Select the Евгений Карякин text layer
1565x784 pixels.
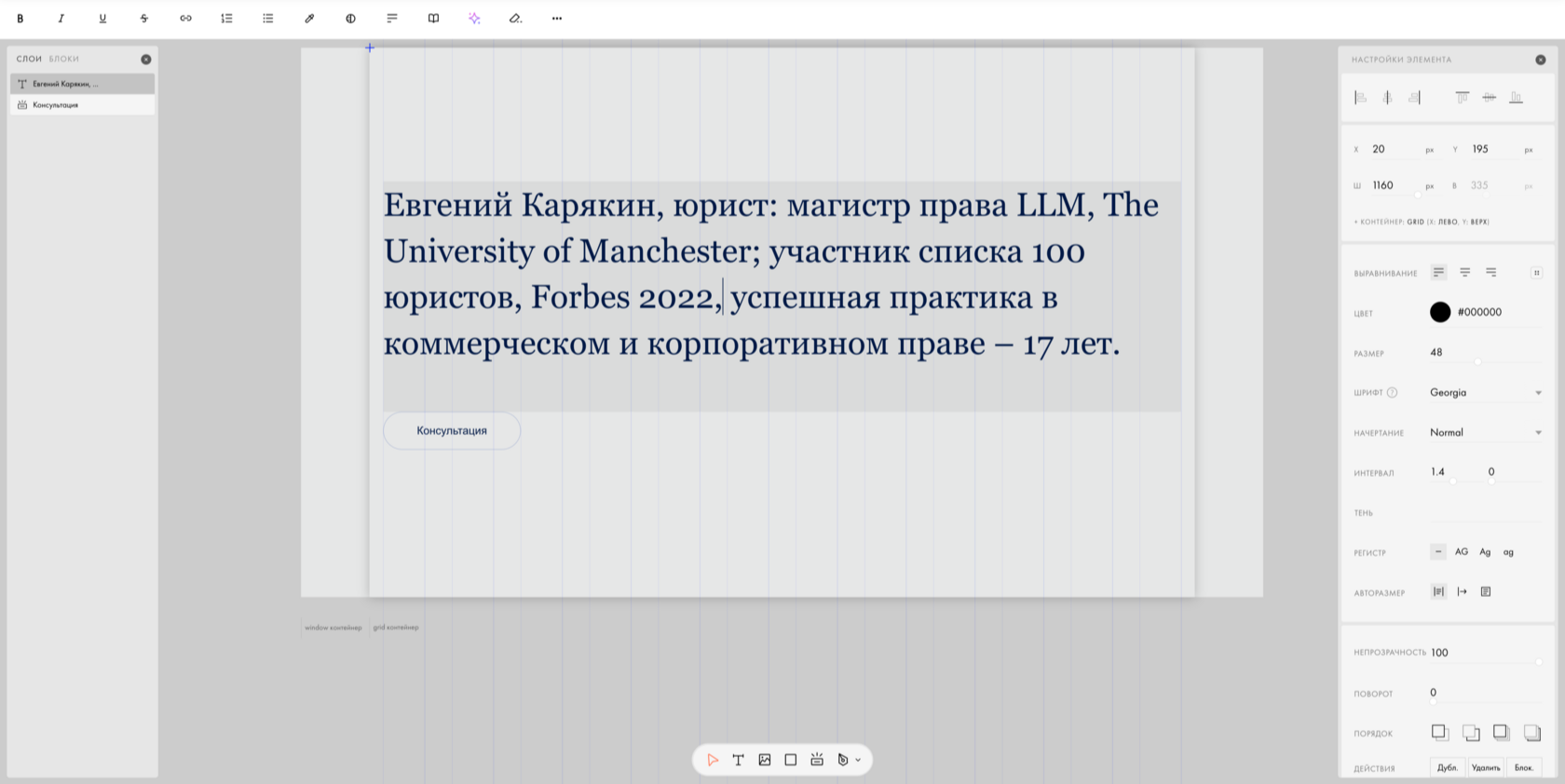82,84
